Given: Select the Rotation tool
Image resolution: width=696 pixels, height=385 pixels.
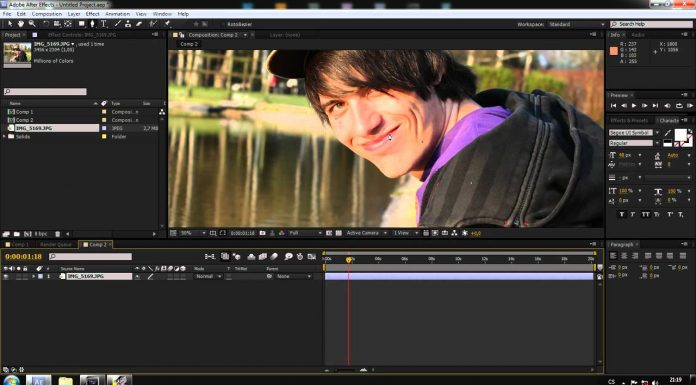Looking at the screenshot, I should click(46, 24).
